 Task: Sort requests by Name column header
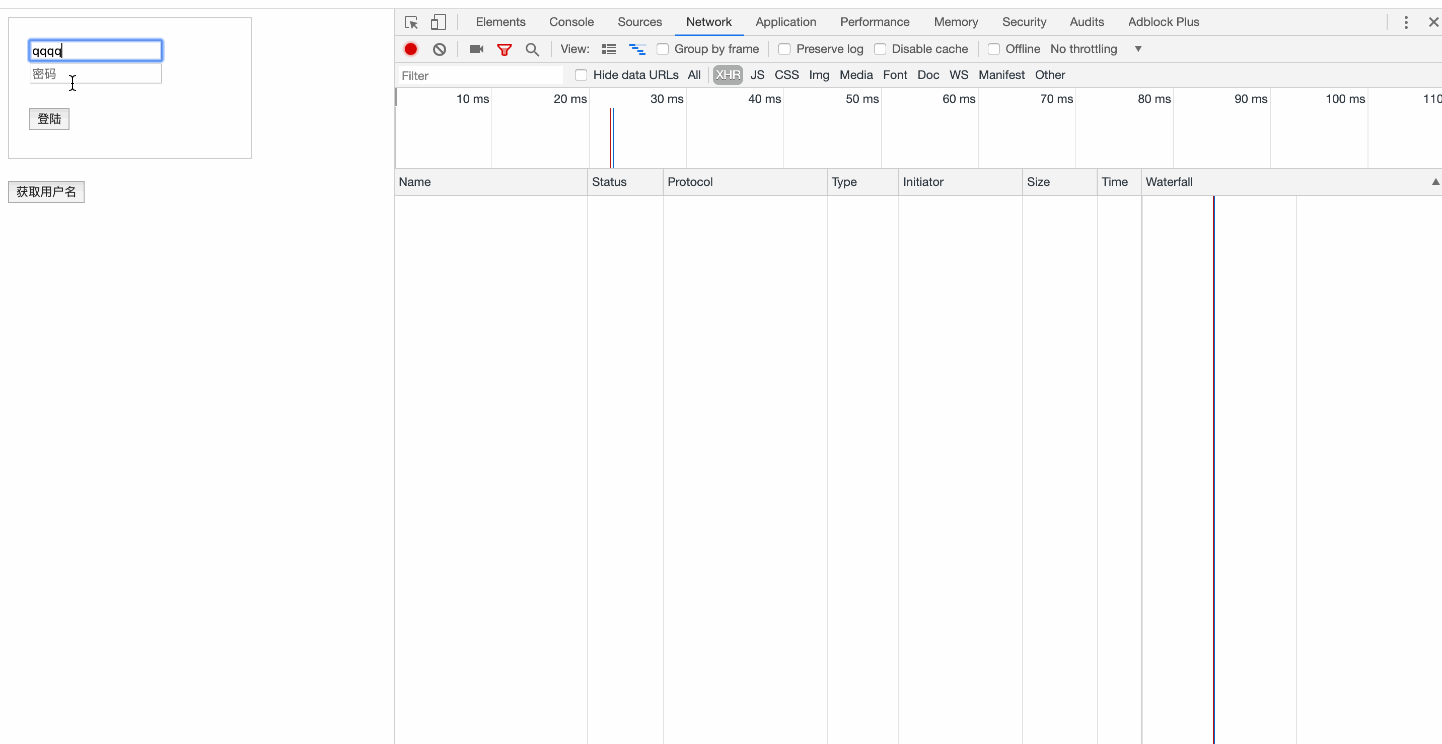[x=491, y=182]
